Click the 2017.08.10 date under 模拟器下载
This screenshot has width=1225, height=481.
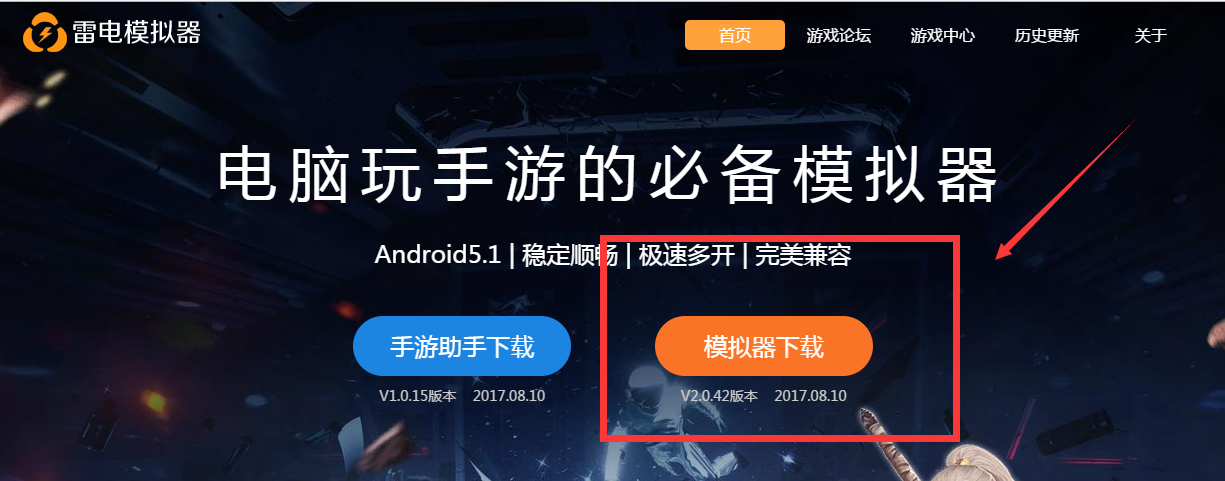811,396
